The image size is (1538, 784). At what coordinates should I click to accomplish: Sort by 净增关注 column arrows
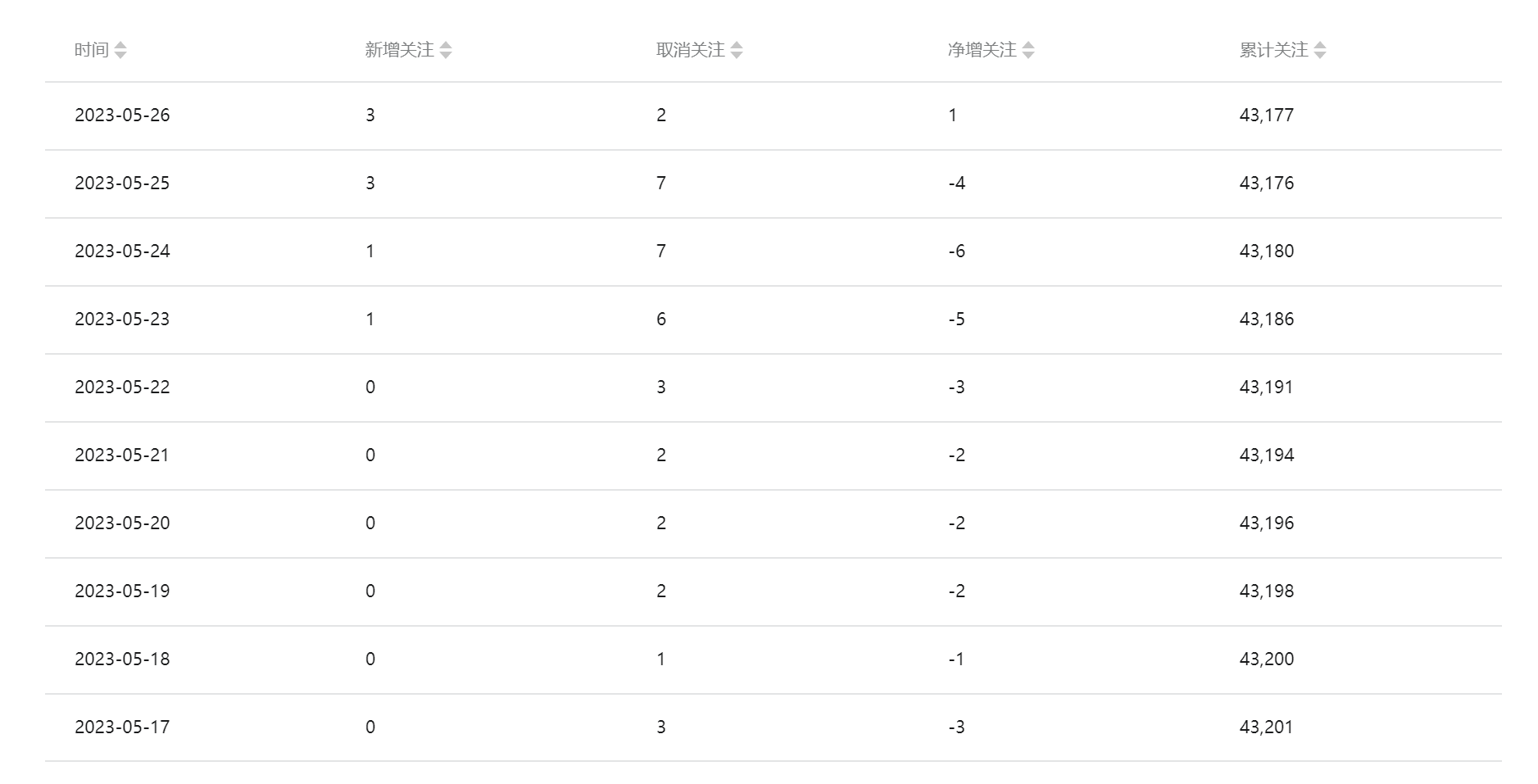click(x=1028, y=50)
